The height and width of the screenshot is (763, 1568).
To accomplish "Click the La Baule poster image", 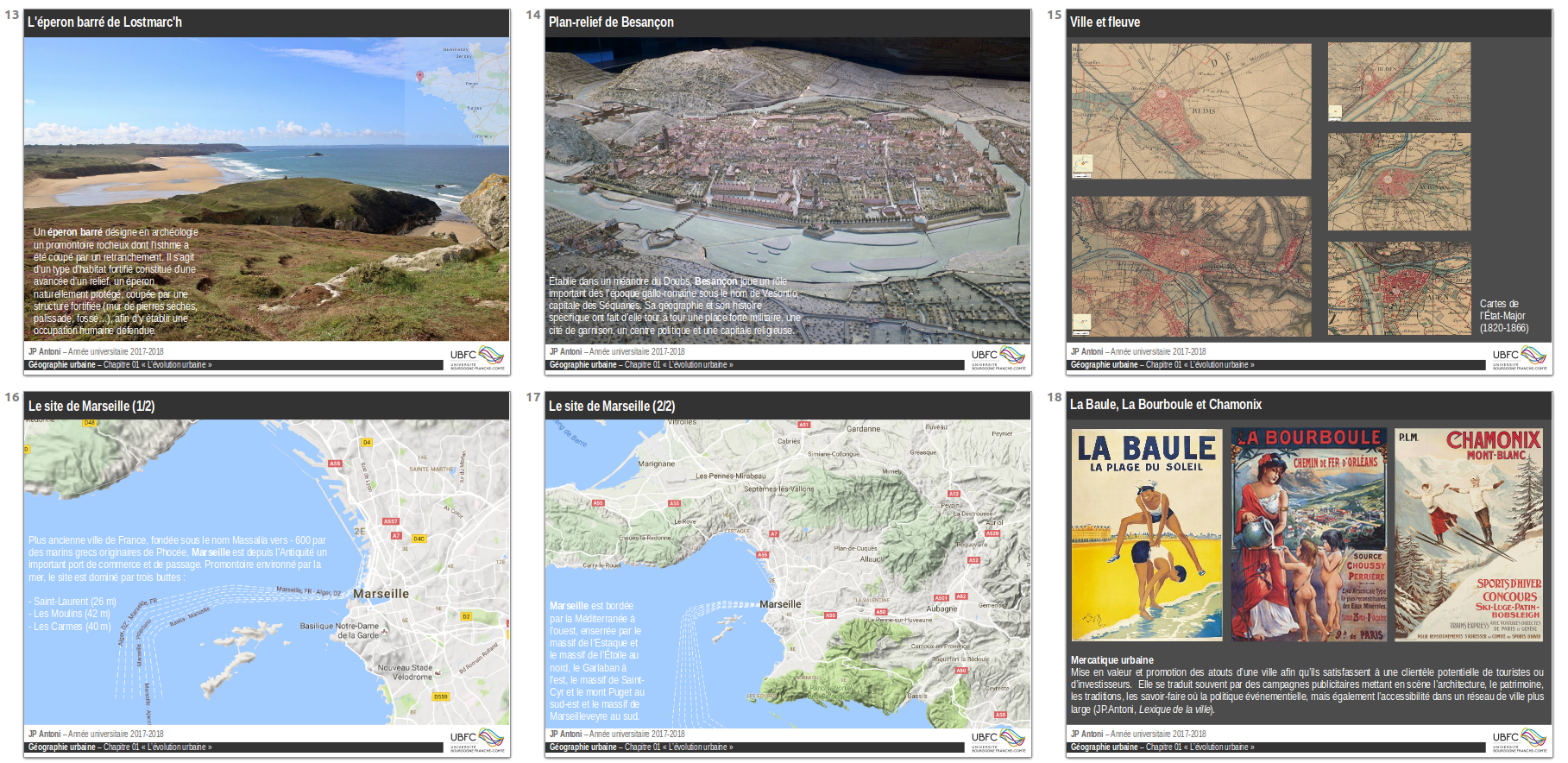I will tap(1147, 535).
